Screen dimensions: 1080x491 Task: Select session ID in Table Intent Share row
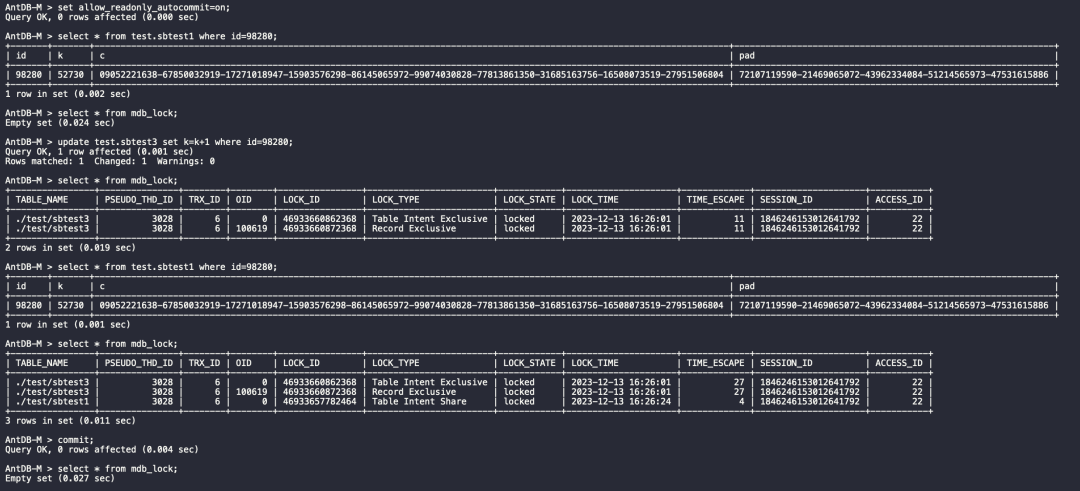(x=809, y=401)
